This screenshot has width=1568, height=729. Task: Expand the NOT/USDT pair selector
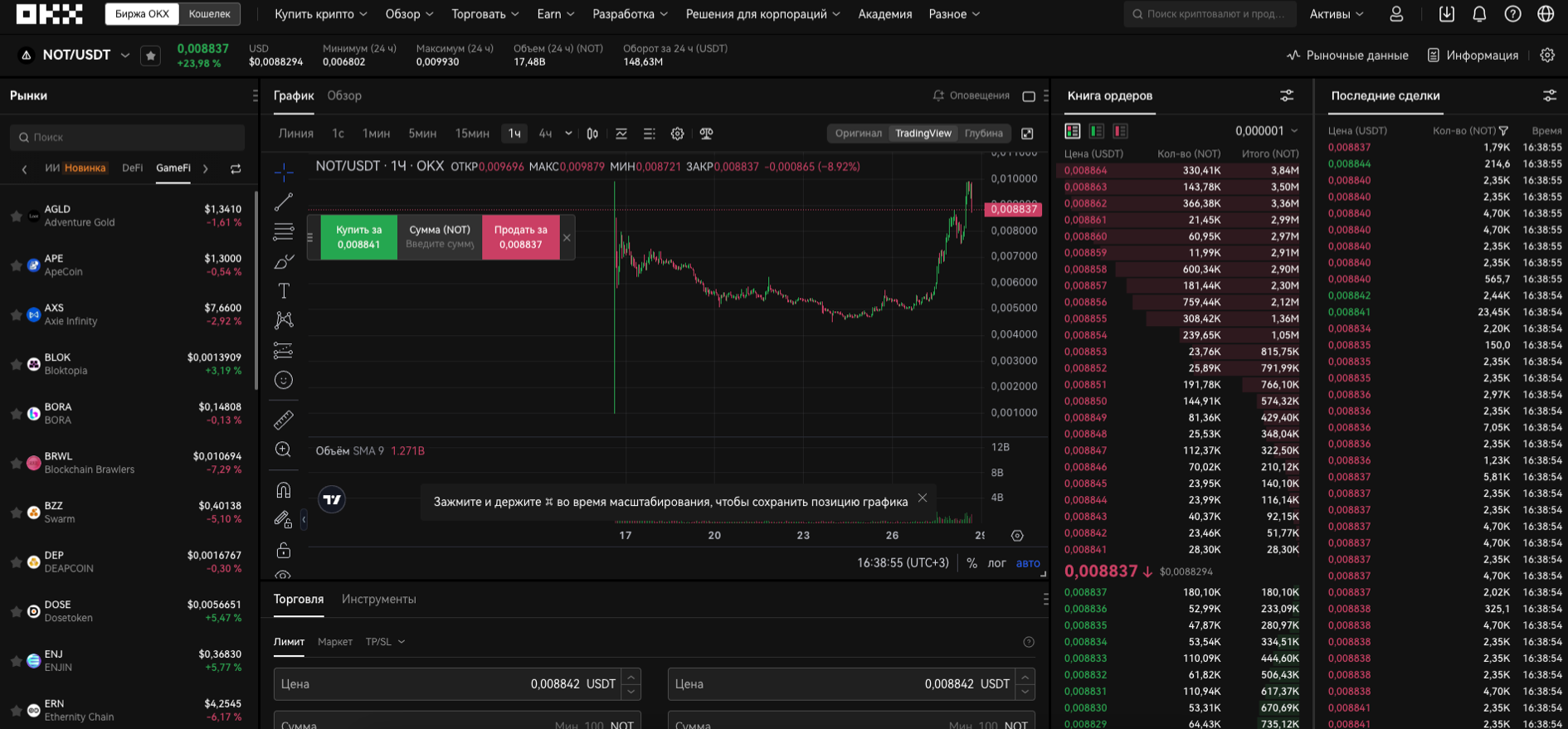[124, 56]
